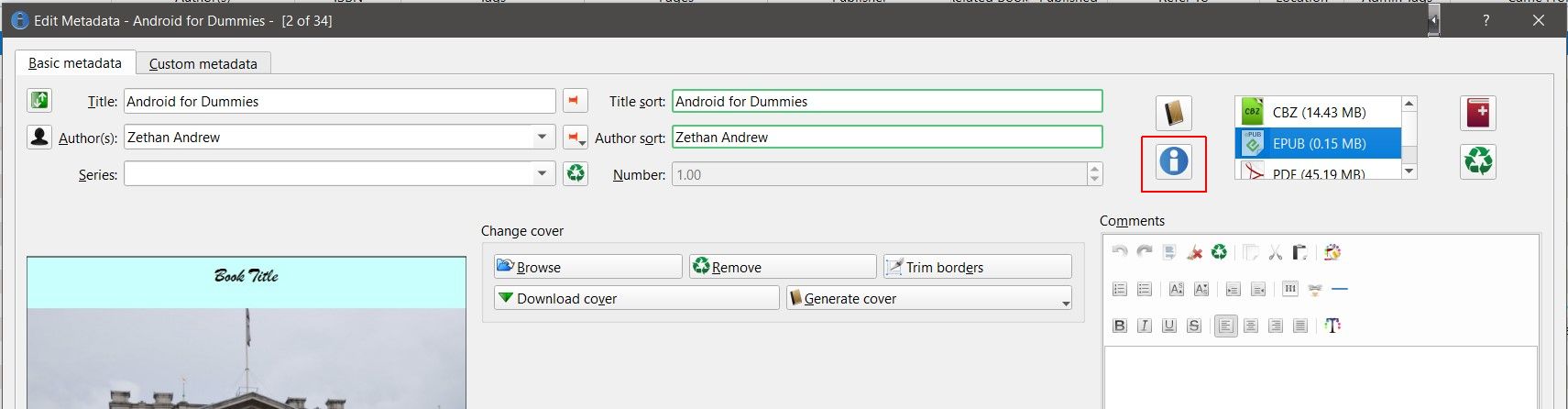Open the Manage authors editor icon
Viewport: 1568px width, 409px height.
coord(38,137)
